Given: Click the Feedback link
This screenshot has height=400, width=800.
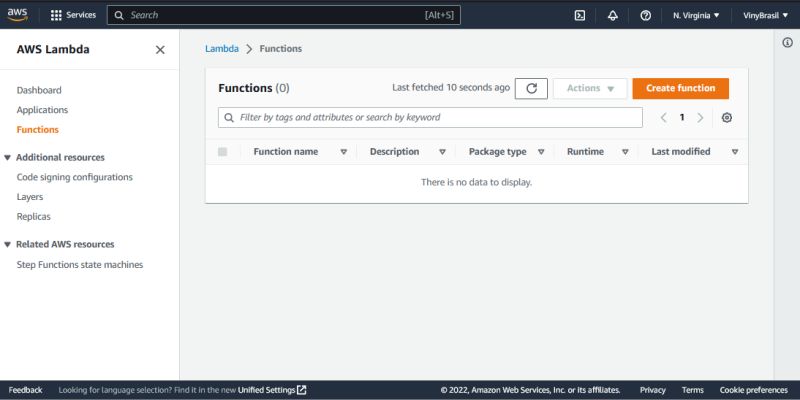Looking at the screenshot, I should 25,390.
